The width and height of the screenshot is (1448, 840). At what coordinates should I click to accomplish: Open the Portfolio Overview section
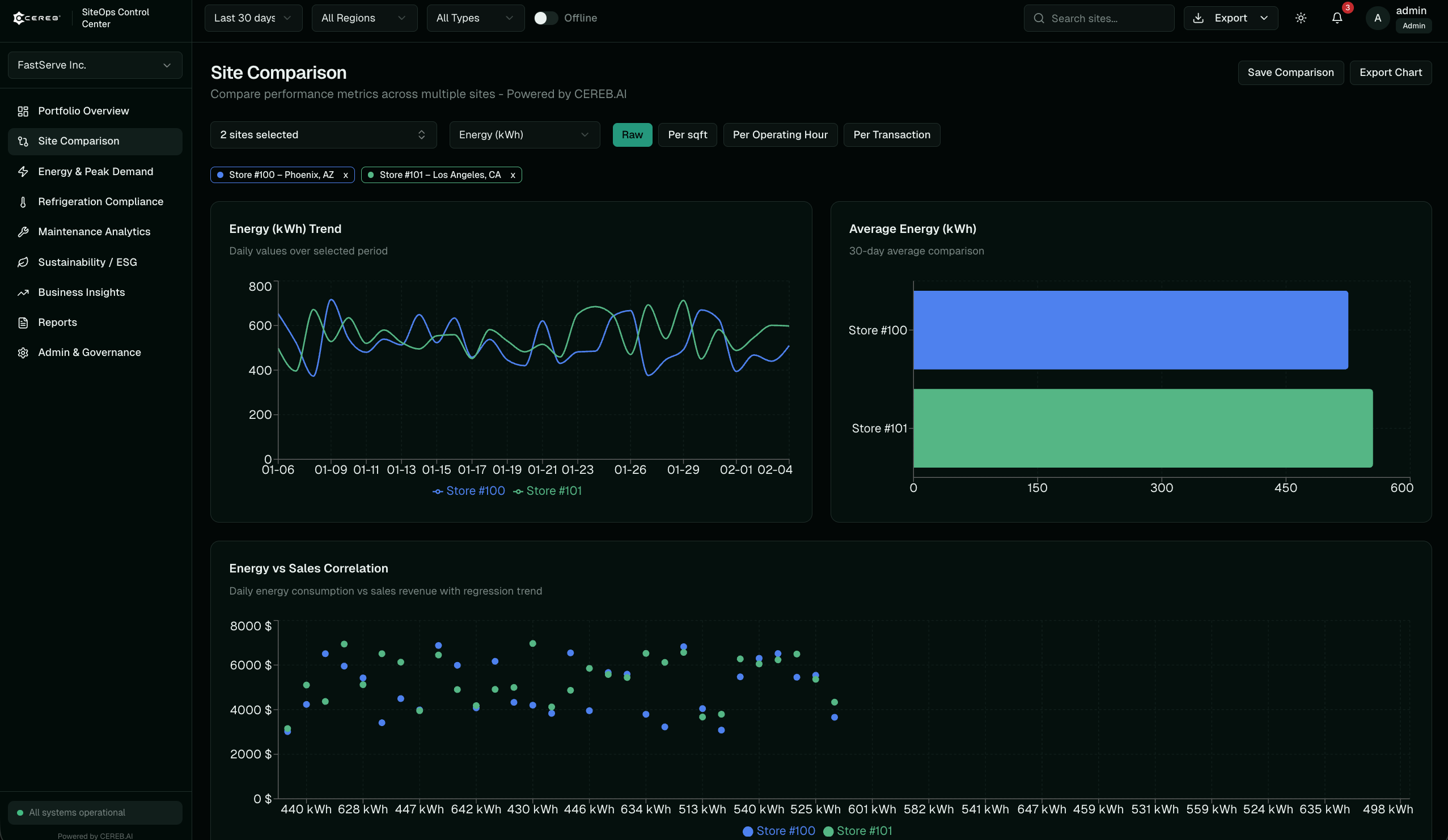point(83,111)
